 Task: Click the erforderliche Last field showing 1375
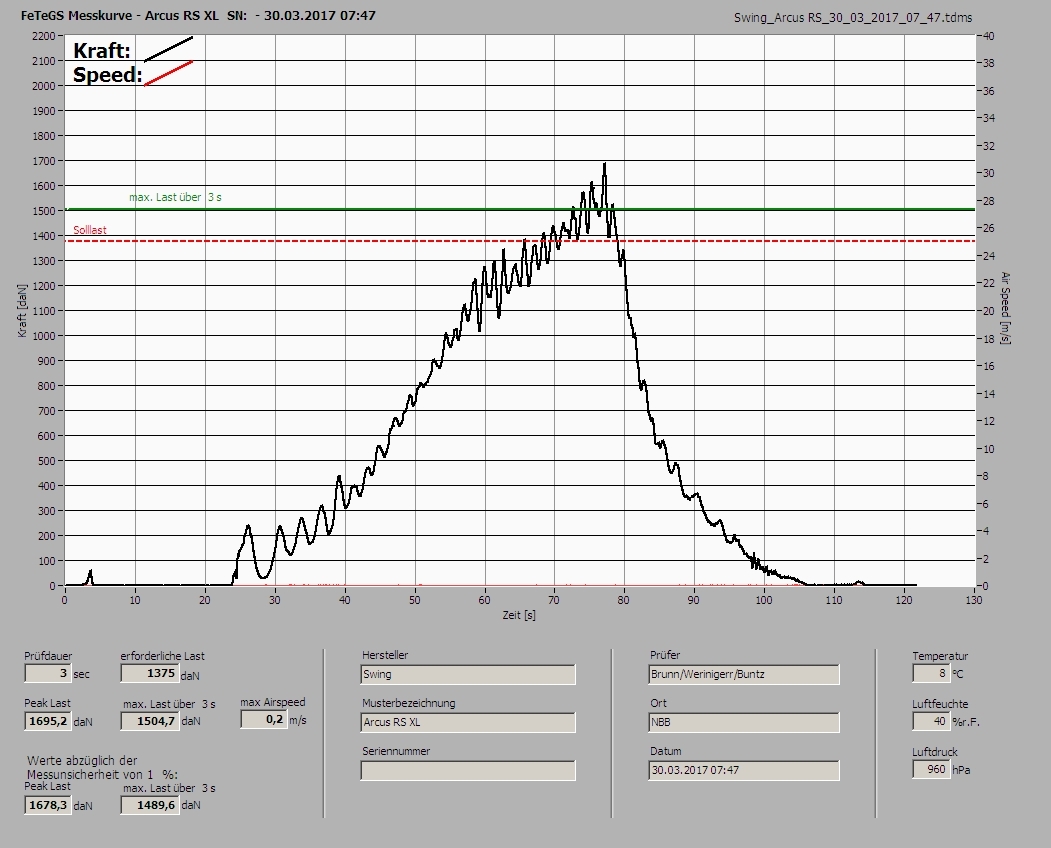[x=149, y=673]
